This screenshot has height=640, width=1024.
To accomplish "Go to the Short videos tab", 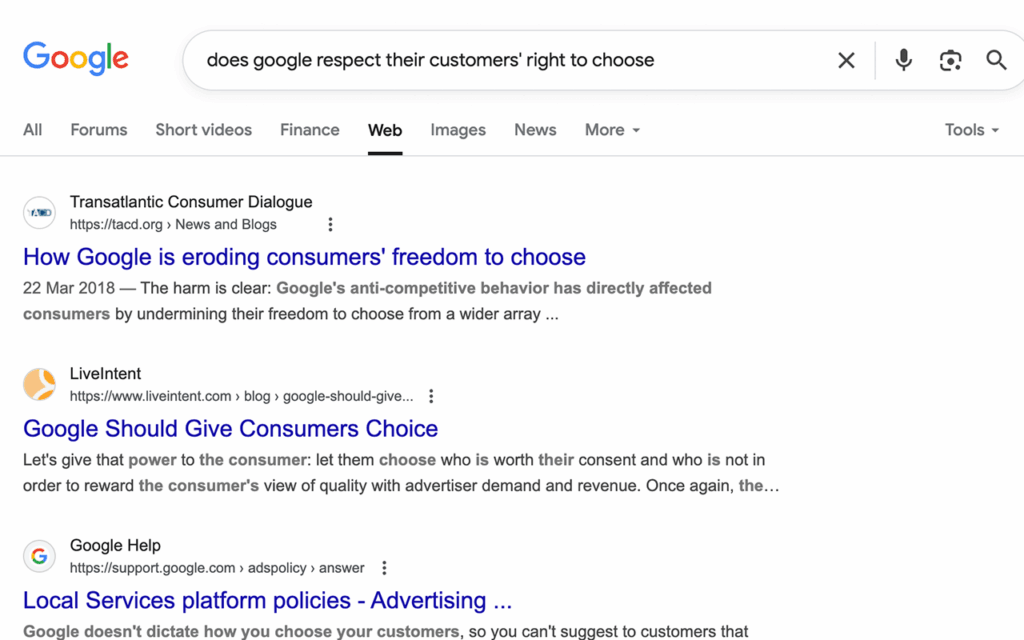I will point(203,130).
